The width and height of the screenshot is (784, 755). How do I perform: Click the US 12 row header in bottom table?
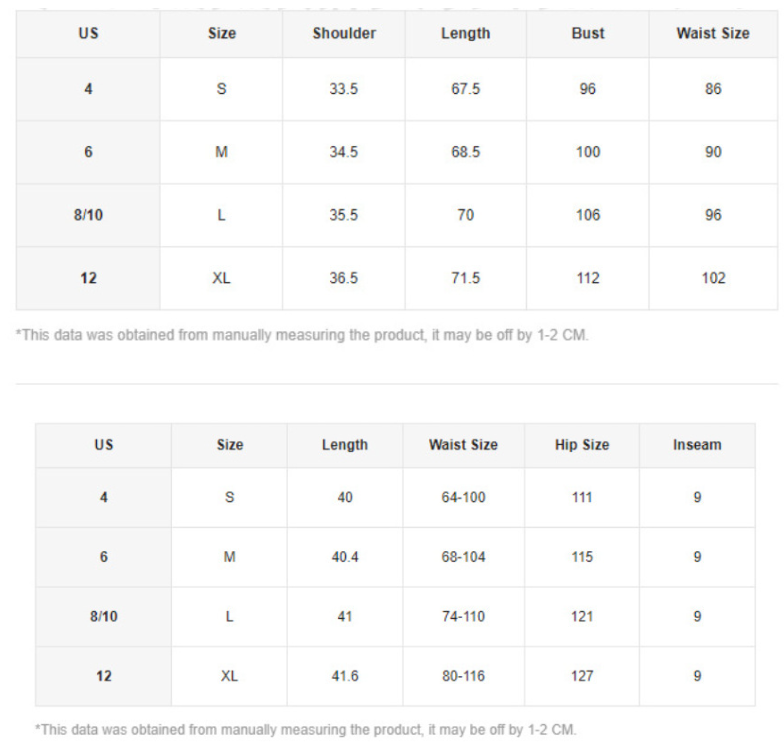(x=104, y=676)
